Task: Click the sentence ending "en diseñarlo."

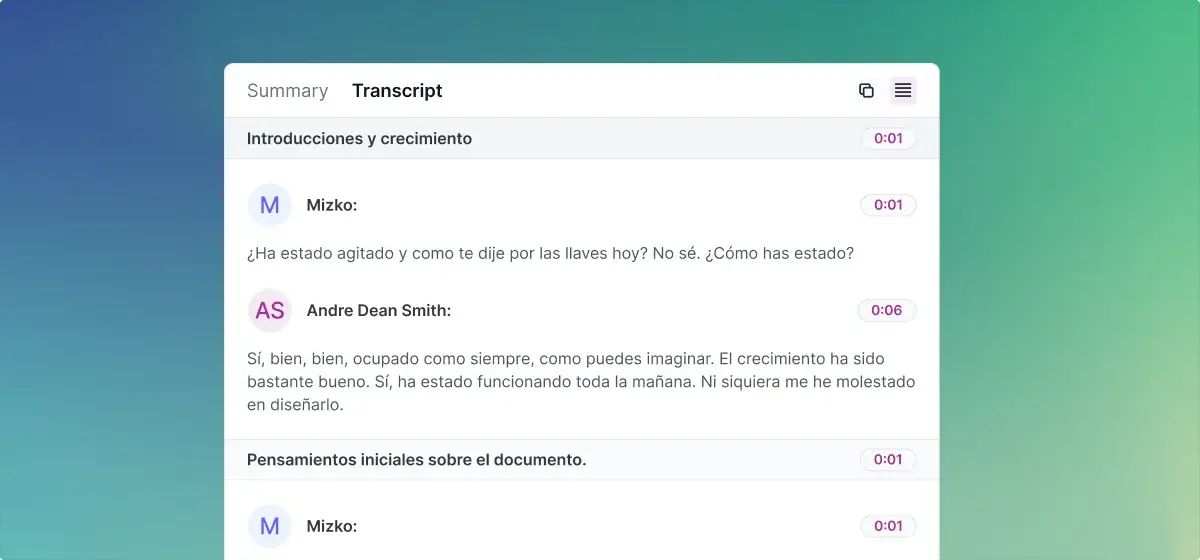Action: pos(295,405)
